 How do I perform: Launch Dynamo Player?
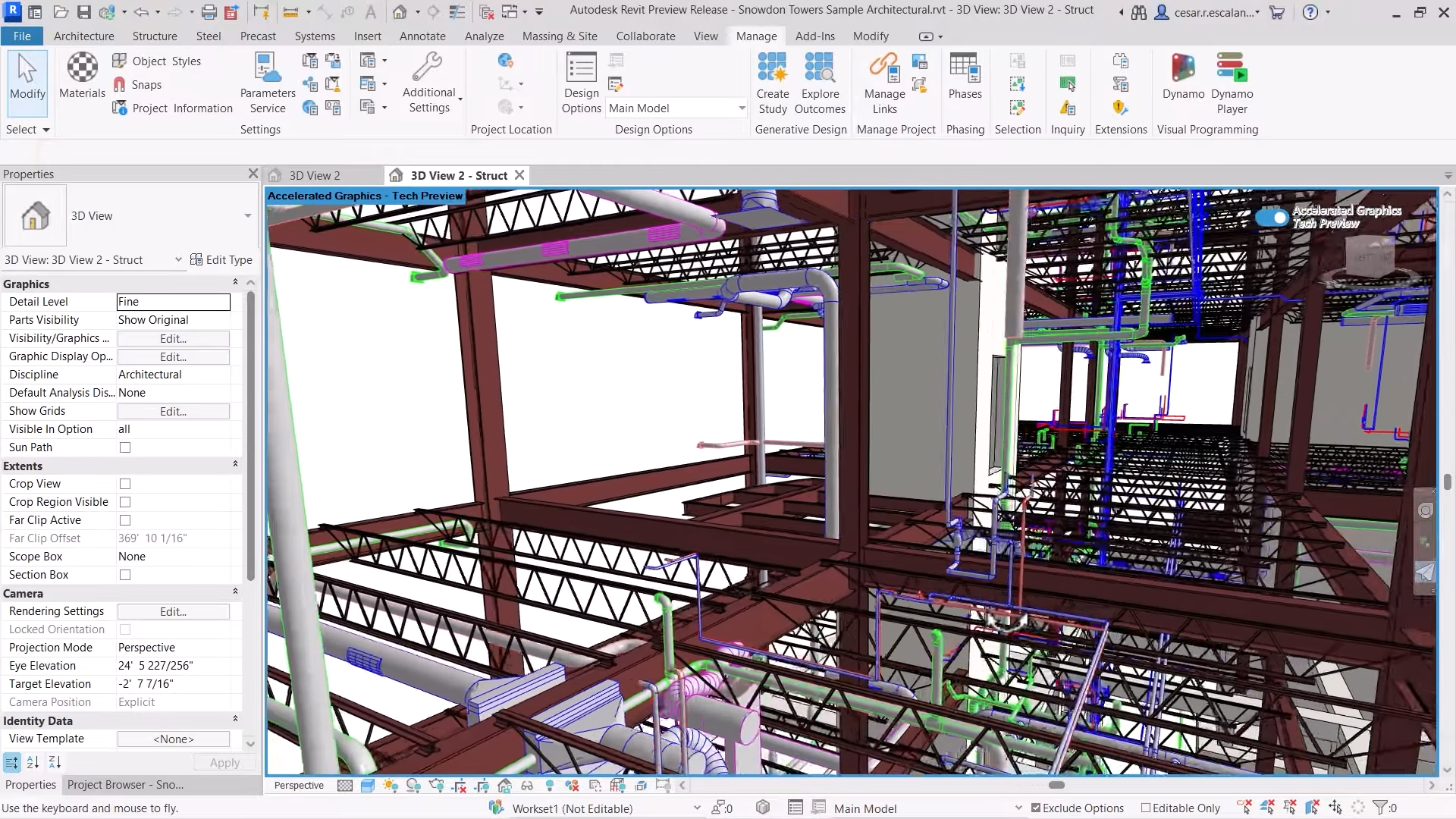pos(1232,83)
